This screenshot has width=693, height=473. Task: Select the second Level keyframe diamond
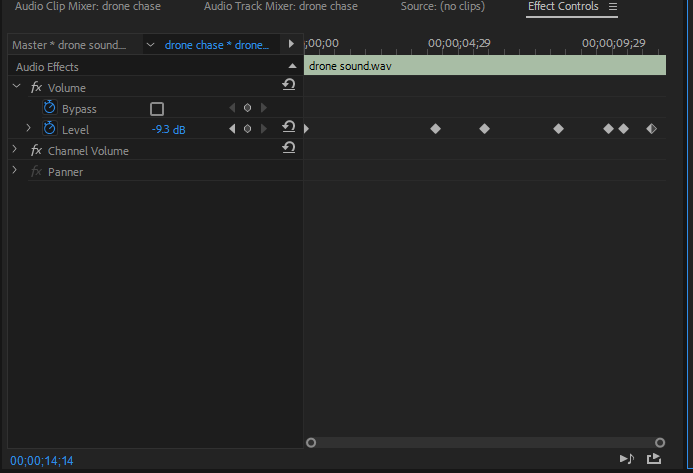(484, 129)
